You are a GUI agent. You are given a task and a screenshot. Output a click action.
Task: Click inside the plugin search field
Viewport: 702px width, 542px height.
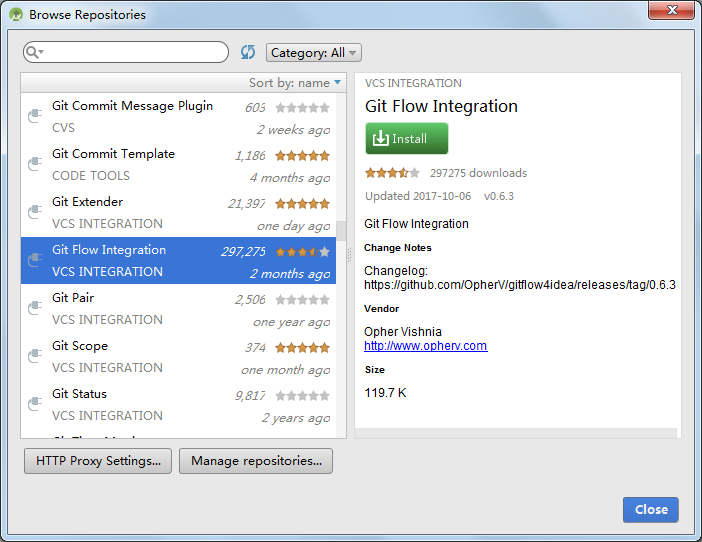coord(126,52)
